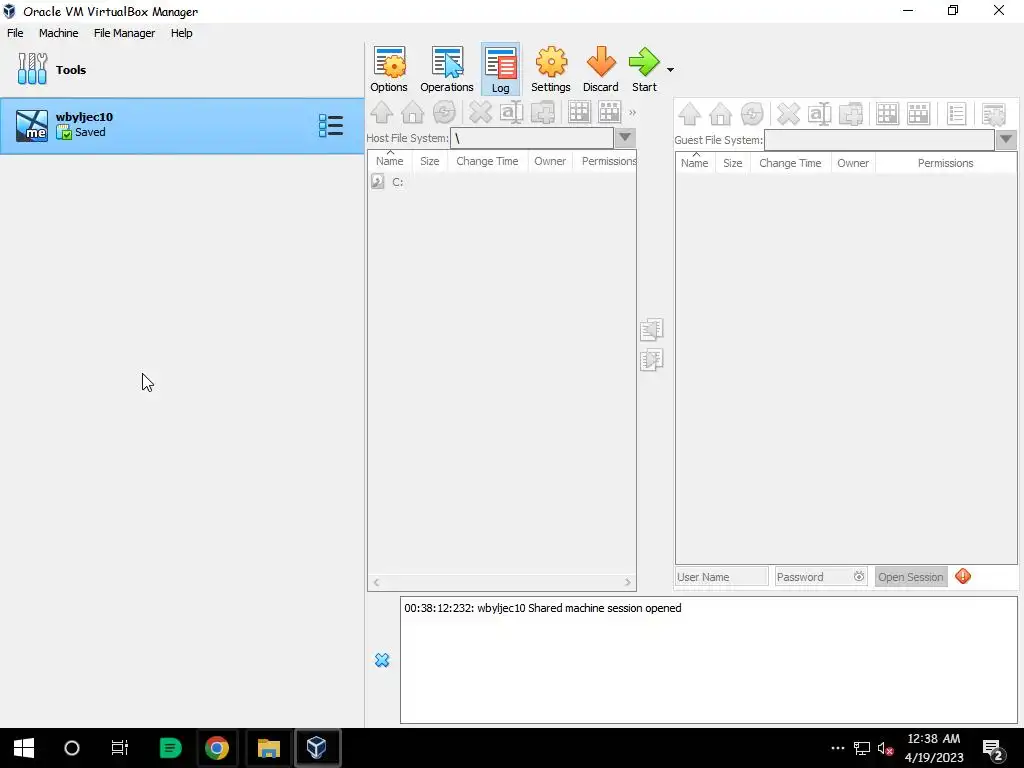Toggle the Log panel button
Viewport: 1024px width, 768px height.
[500, 69]
